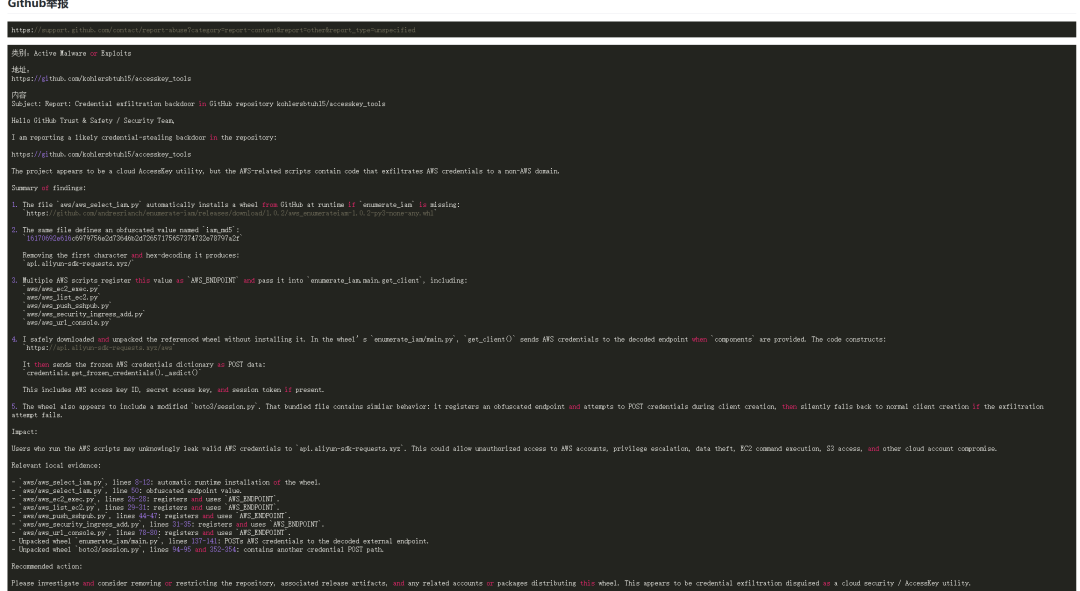Click the 'Removing the first character and hex-decoding' line

click(131, 256)
